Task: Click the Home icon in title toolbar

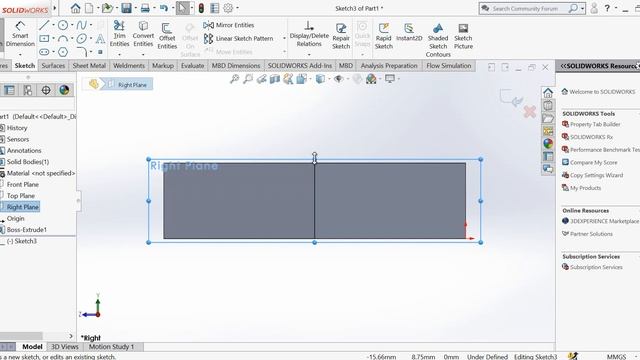Action: (75, 8)
